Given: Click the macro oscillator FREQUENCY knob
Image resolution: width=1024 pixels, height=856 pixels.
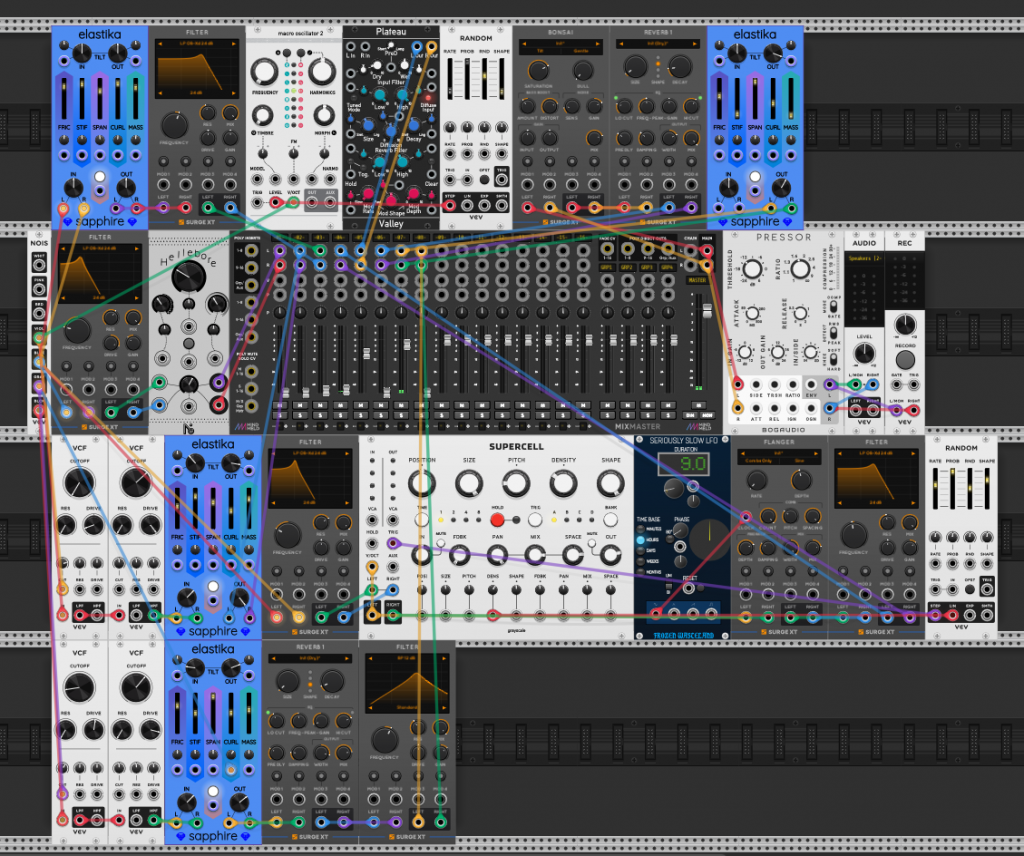Looking at the screenshot, I should point(264,71).
